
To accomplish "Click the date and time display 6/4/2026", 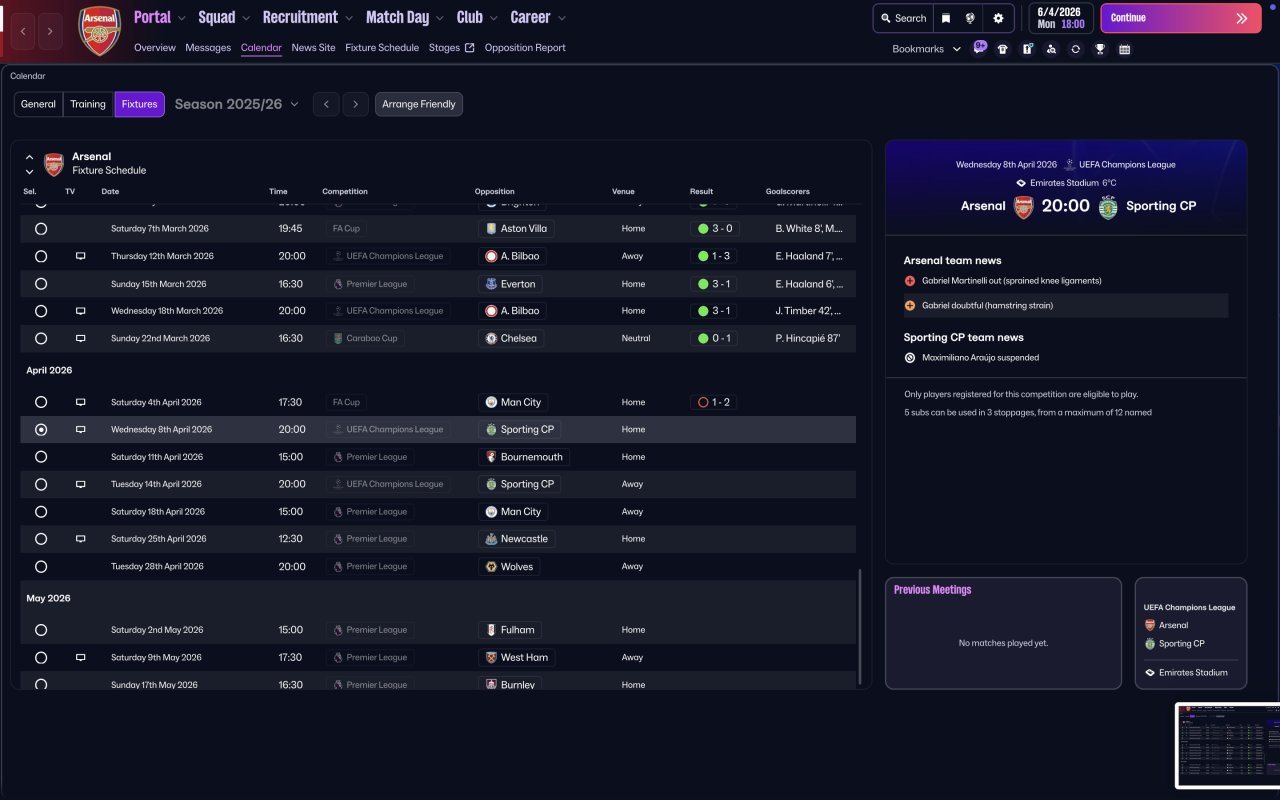I will [1060, 18].
